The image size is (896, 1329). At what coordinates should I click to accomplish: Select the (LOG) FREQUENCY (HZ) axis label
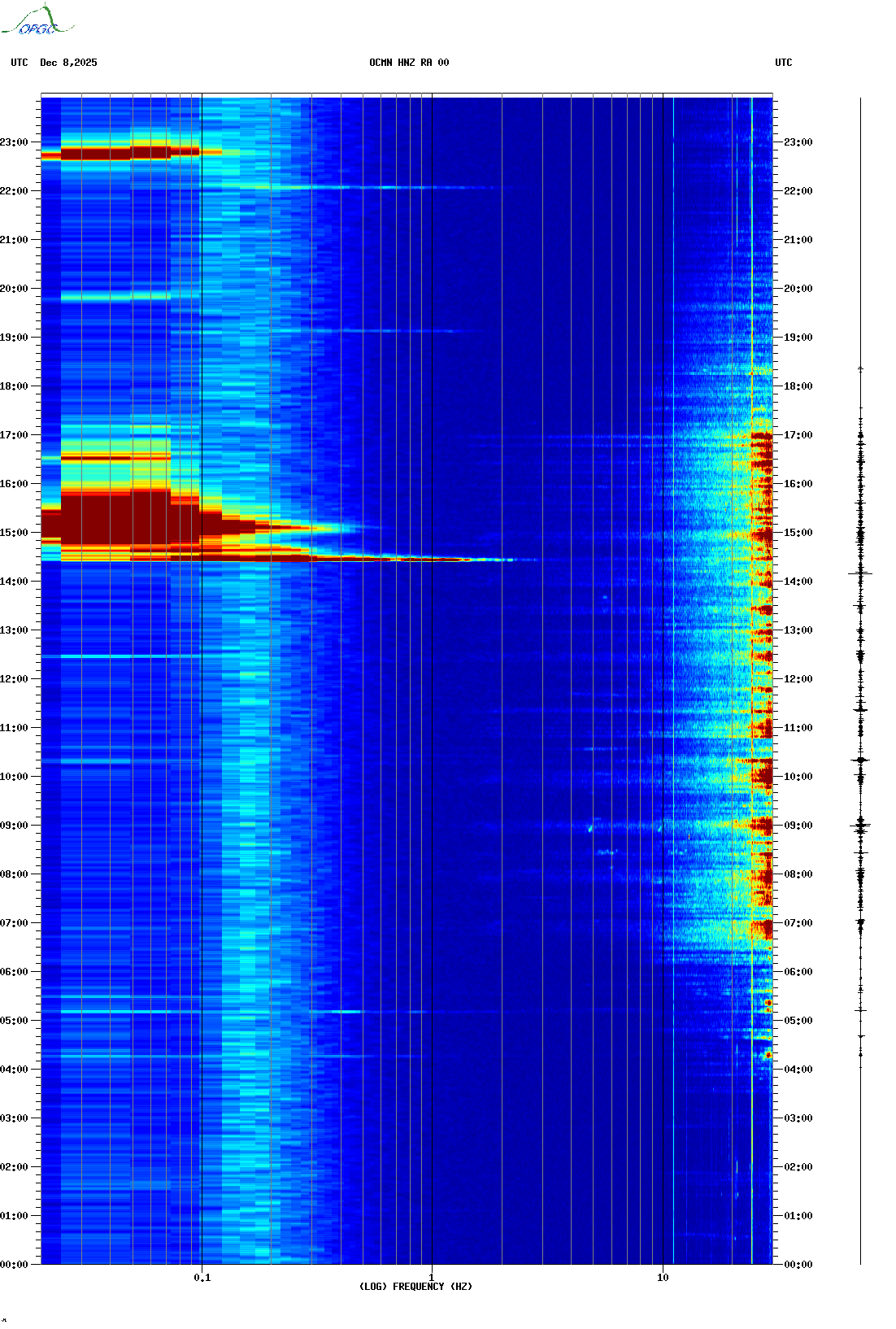(415, 1286)
